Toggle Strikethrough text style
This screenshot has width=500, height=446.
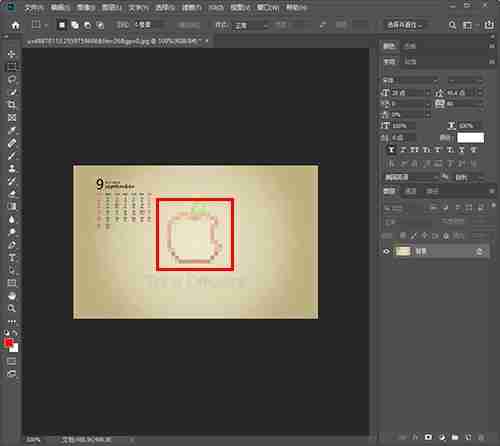tap(473, 150)
